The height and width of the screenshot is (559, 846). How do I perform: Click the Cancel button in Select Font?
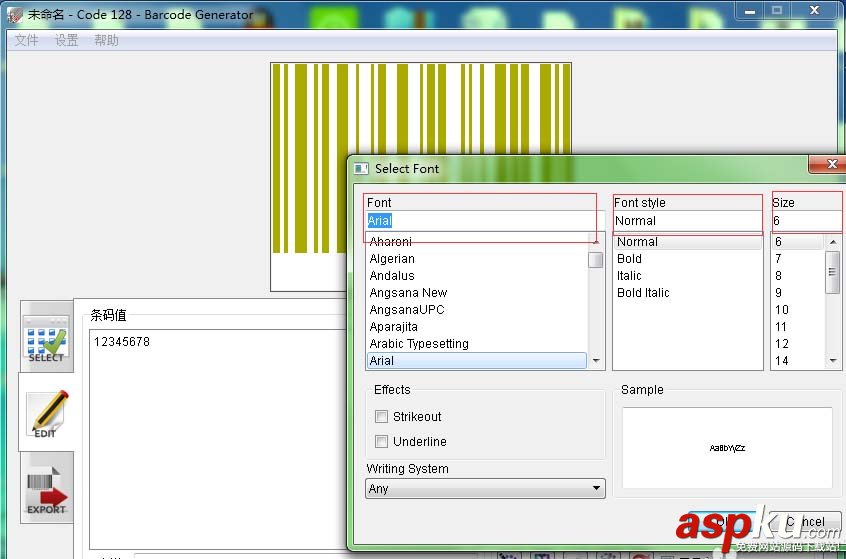click(804, 522)
